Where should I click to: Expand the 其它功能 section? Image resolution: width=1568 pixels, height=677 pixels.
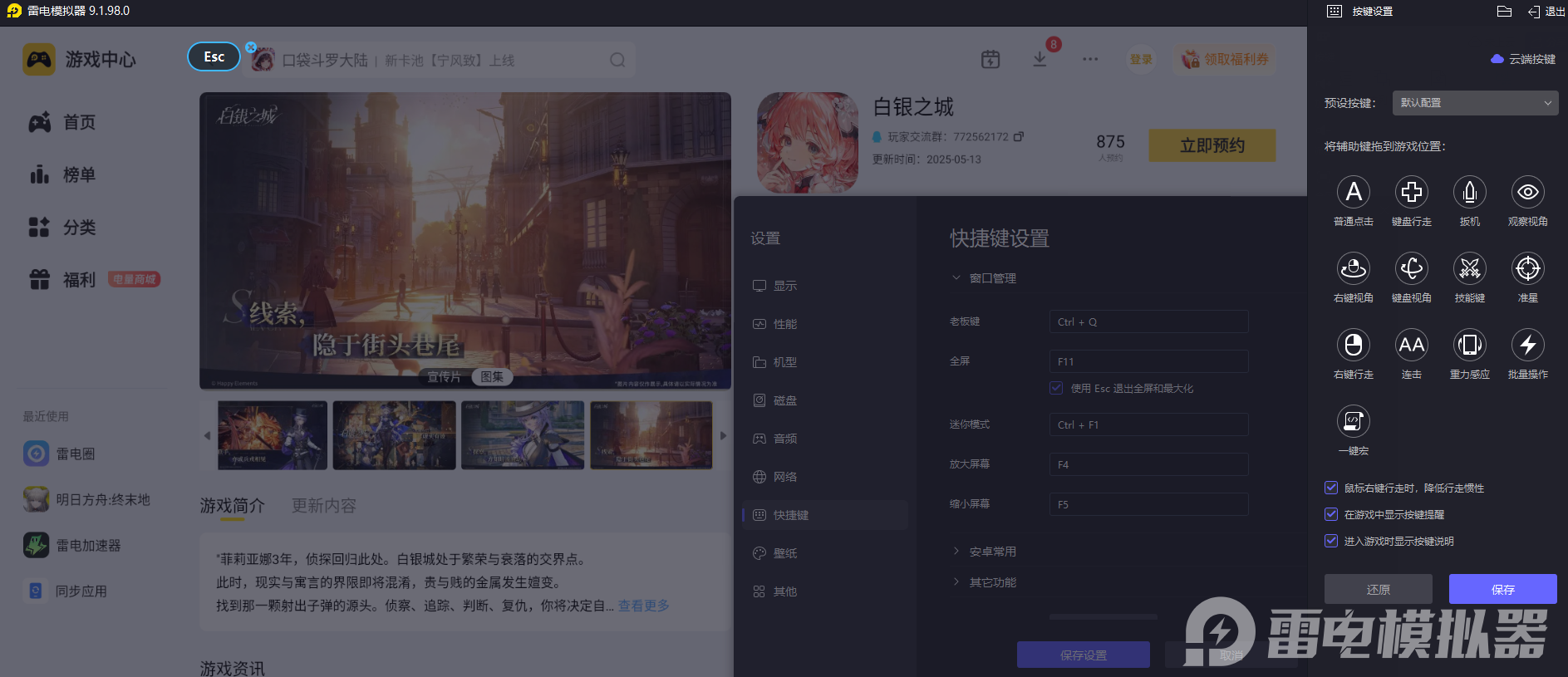pyautogui.click(x=956, y=581)
